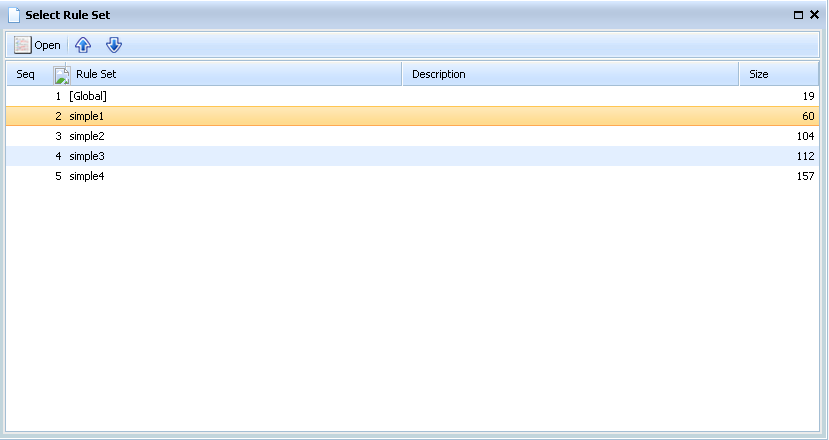Click the document icon in the title bar
This screenshot has height=440, width=829.
click(x=14, y=15)
